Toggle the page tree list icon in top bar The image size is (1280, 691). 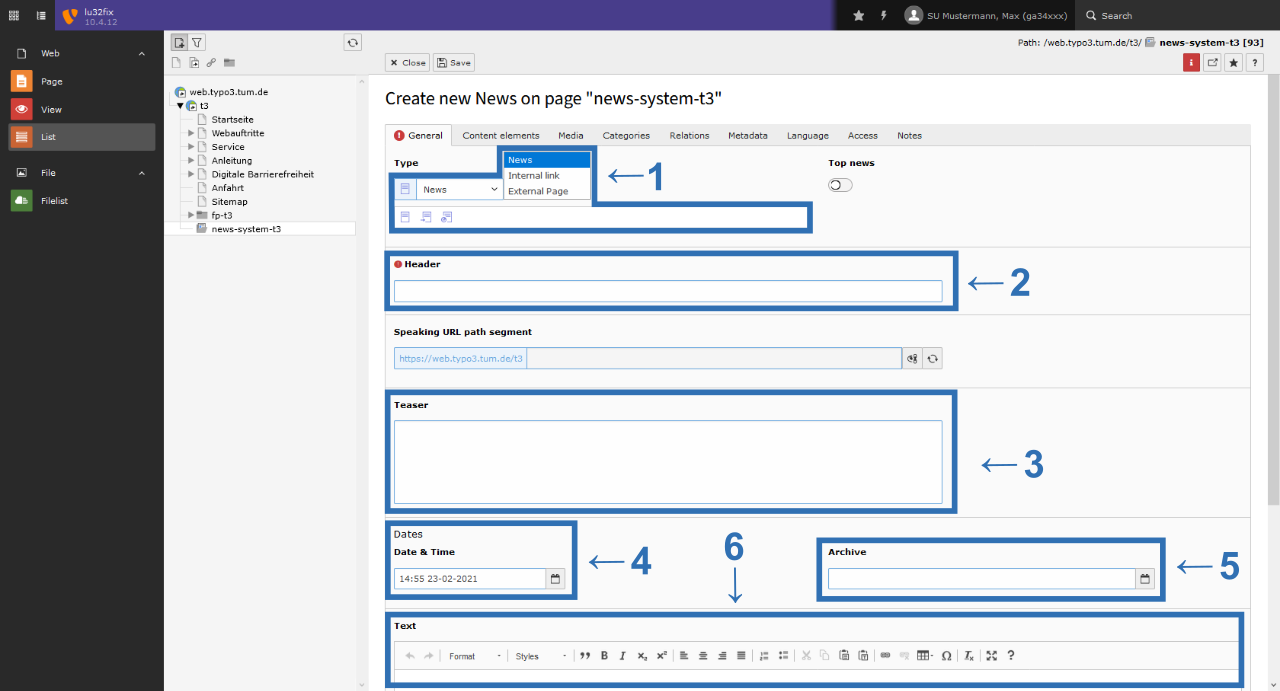(x=41, y=15)
